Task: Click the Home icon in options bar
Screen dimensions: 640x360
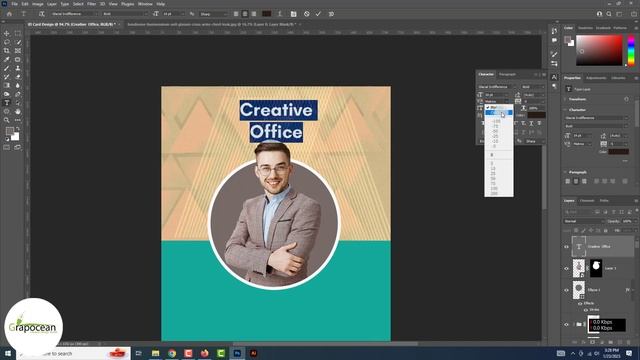Action: point(9,14)
